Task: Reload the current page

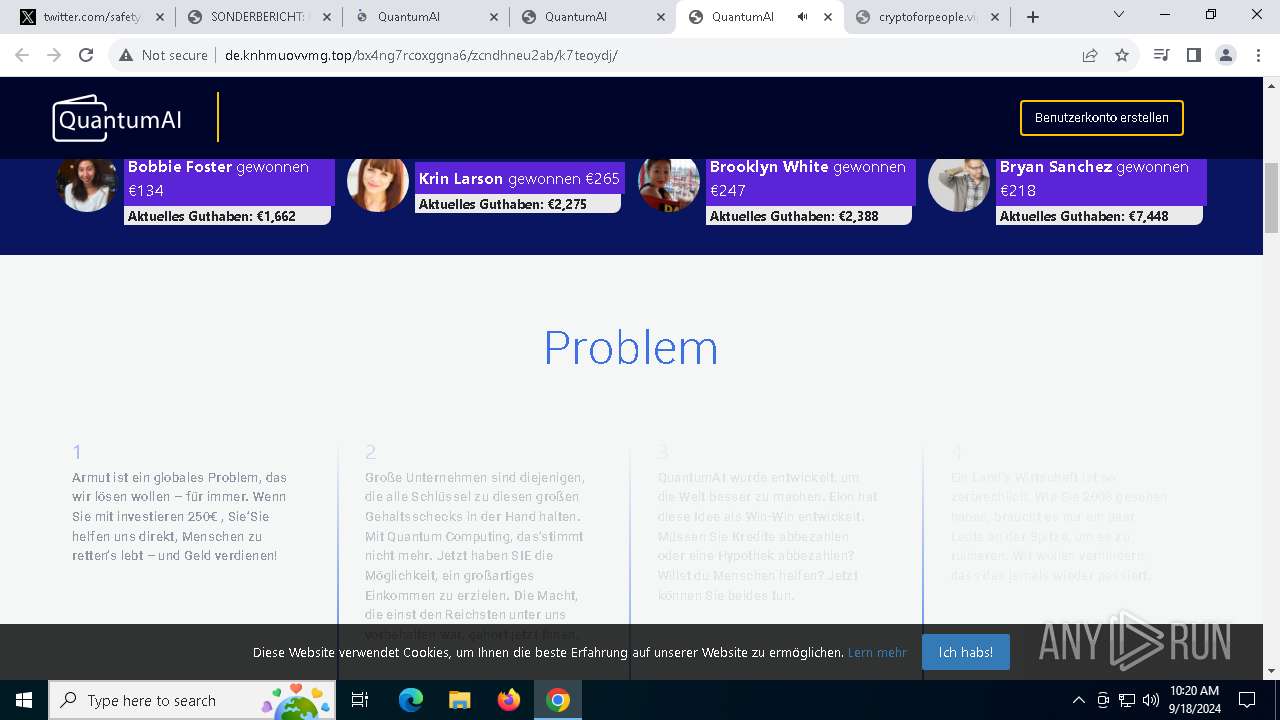Action: (x=86, y=55)
